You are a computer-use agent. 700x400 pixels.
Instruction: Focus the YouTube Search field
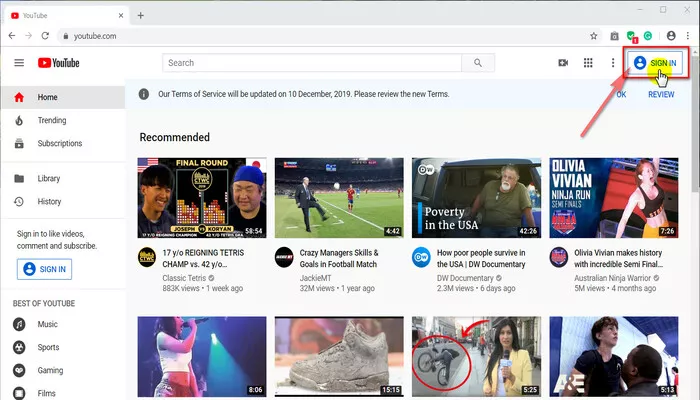pyautogui.click(x=312, y=63)
